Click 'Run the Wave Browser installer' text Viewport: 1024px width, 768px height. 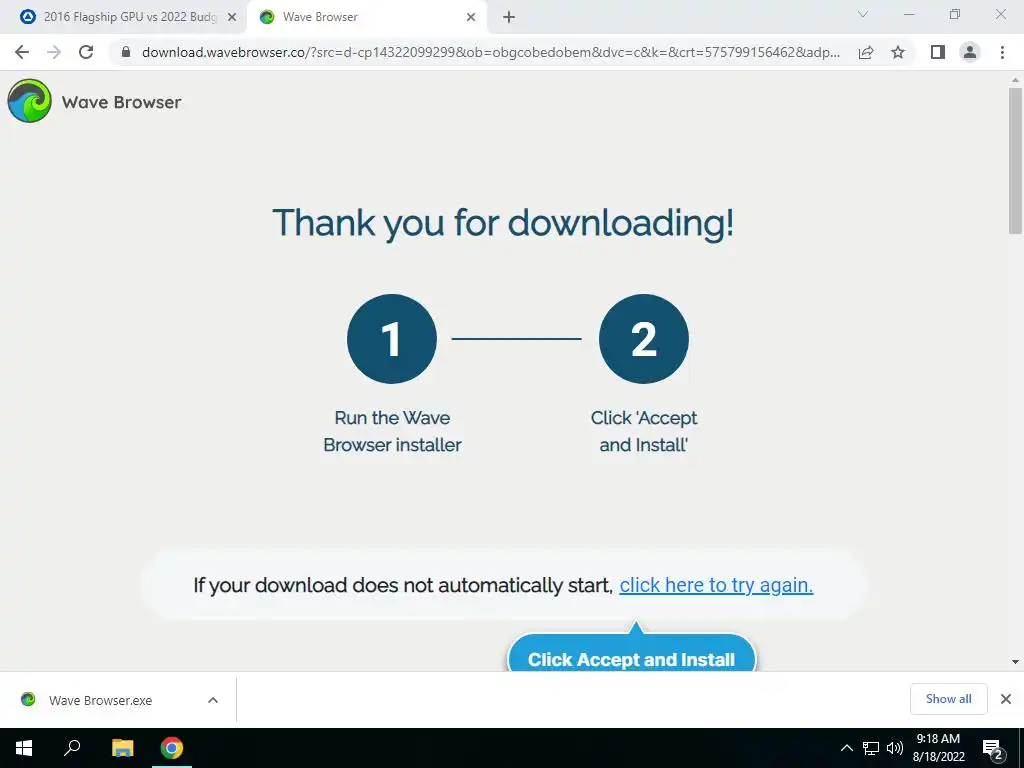click(392, 431)
